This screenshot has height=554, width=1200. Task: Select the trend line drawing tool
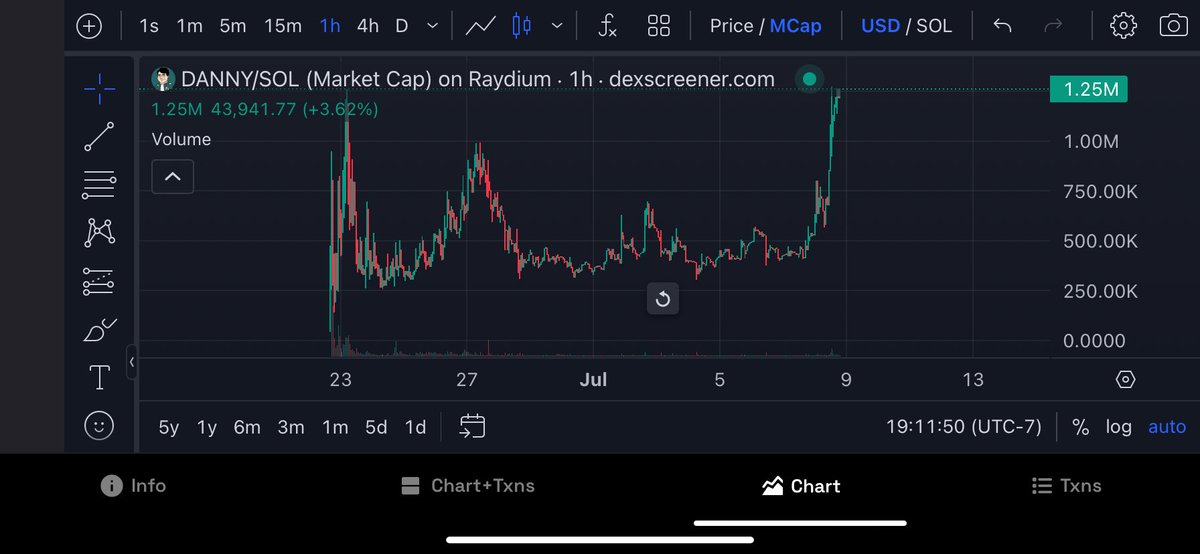(99, 136)
